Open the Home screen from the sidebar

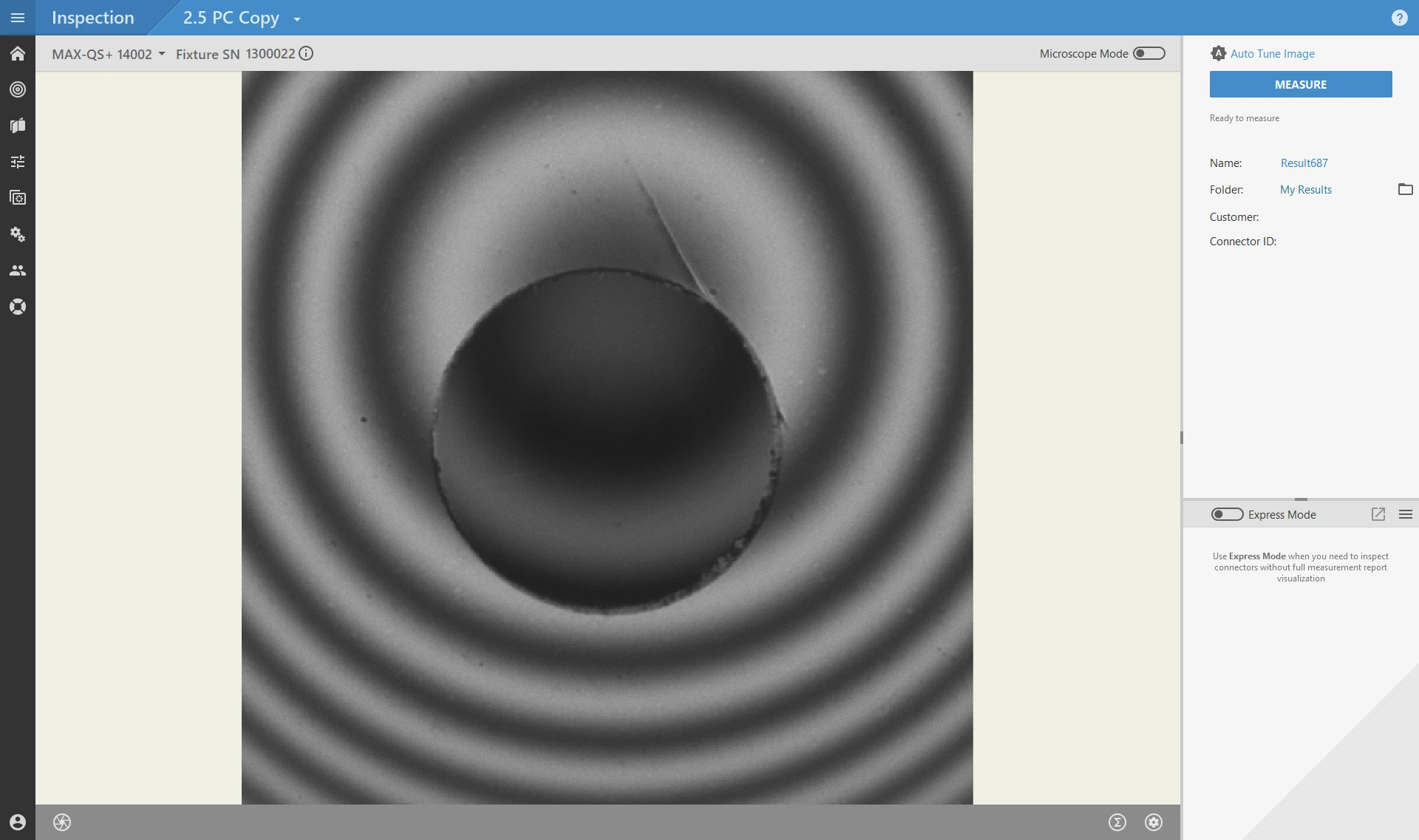(x=18, y=53)
